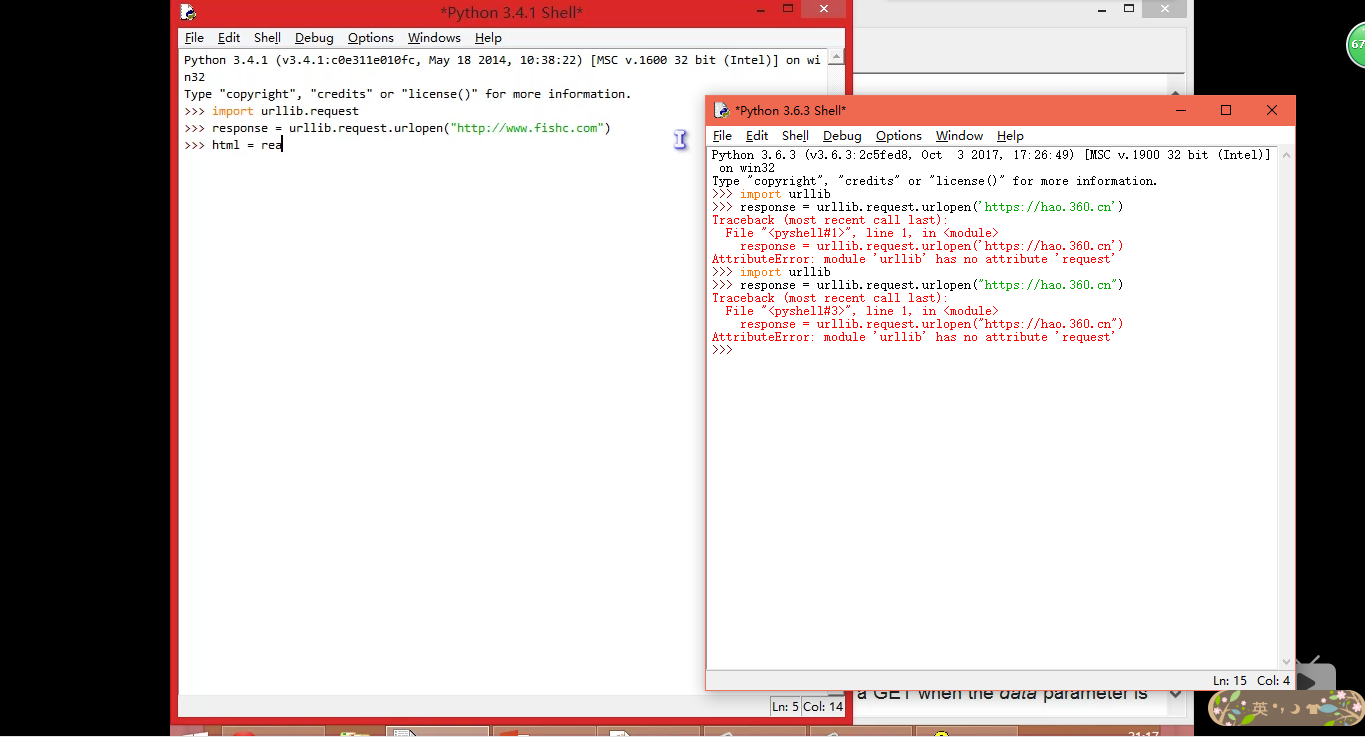Open Help menu in Python 3.6.3 Shell

pos(1010,136)
